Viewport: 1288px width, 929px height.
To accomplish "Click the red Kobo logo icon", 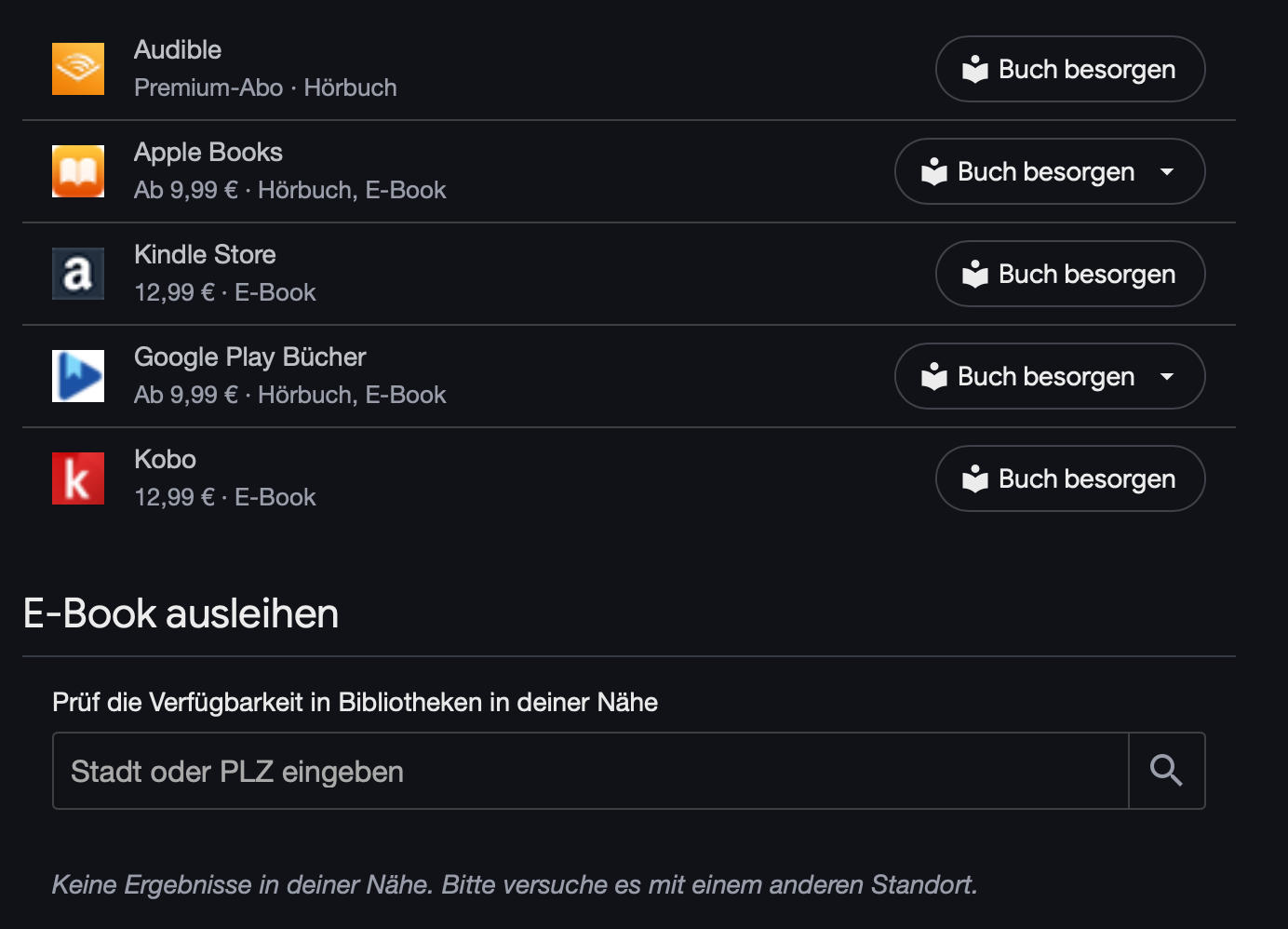I will coord(78,478).
